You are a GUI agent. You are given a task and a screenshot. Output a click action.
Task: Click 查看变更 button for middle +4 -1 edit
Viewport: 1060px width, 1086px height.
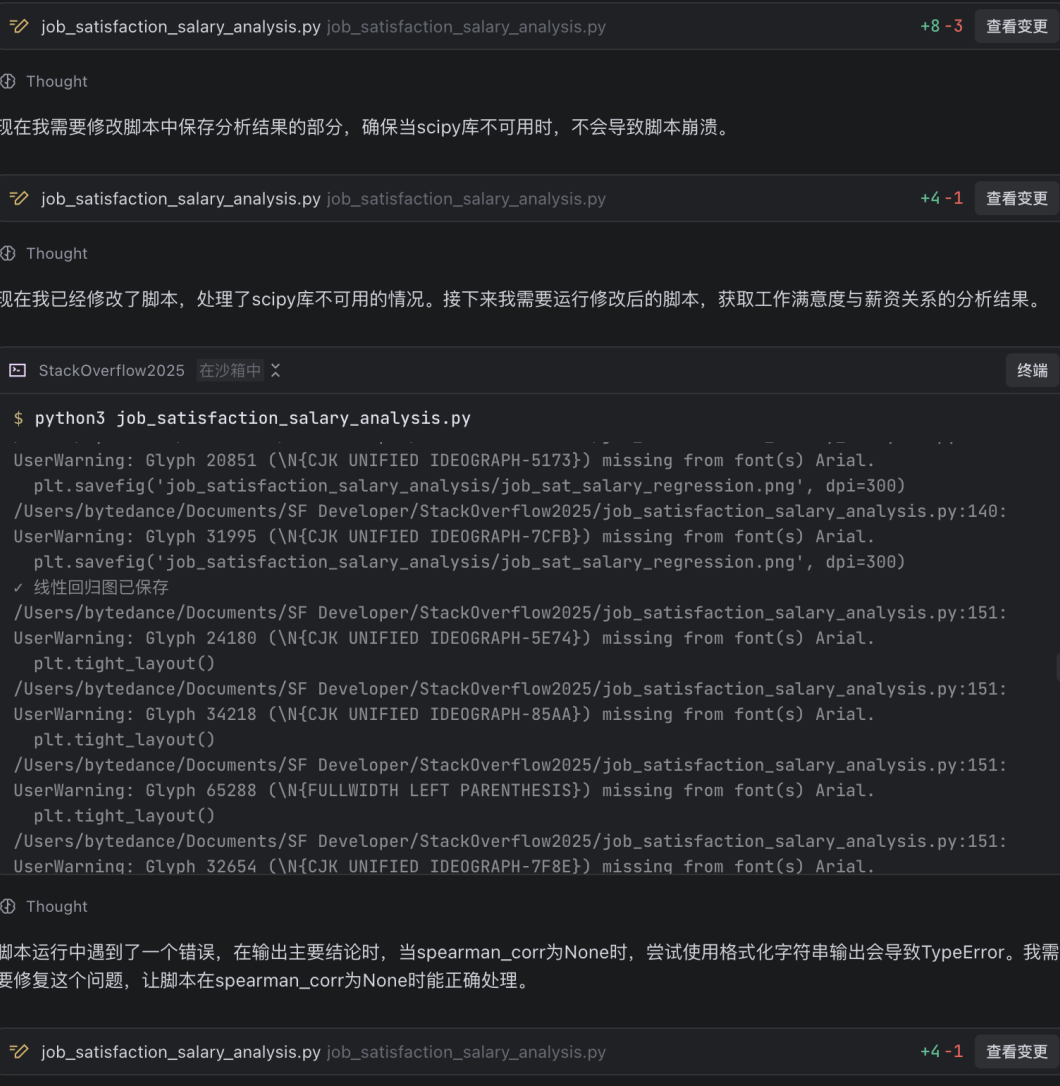[1016, 199]
